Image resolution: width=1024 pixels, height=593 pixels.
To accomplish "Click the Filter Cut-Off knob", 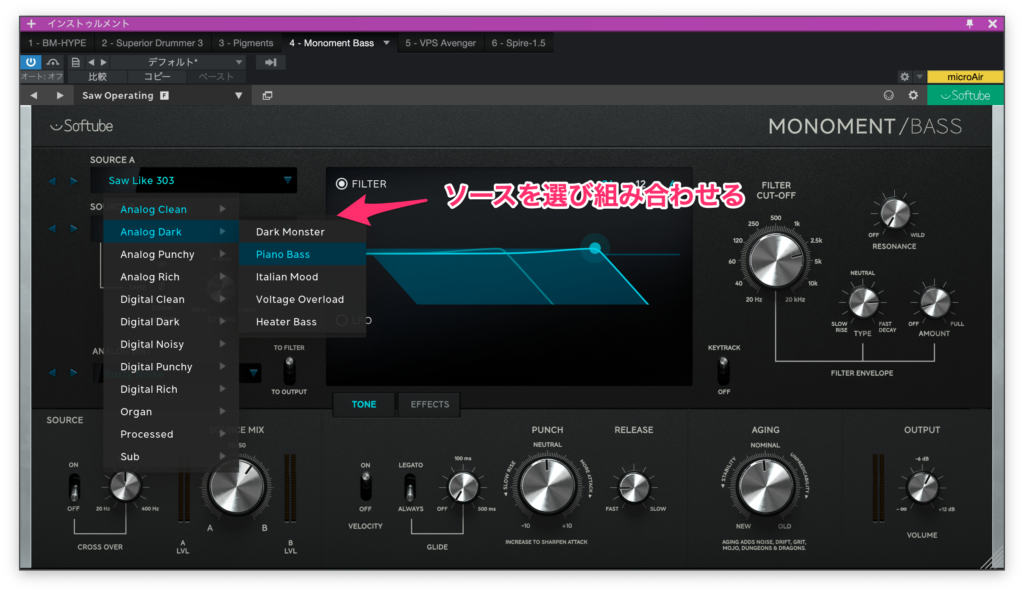I will pyautogui.click(x=776, y=259).
